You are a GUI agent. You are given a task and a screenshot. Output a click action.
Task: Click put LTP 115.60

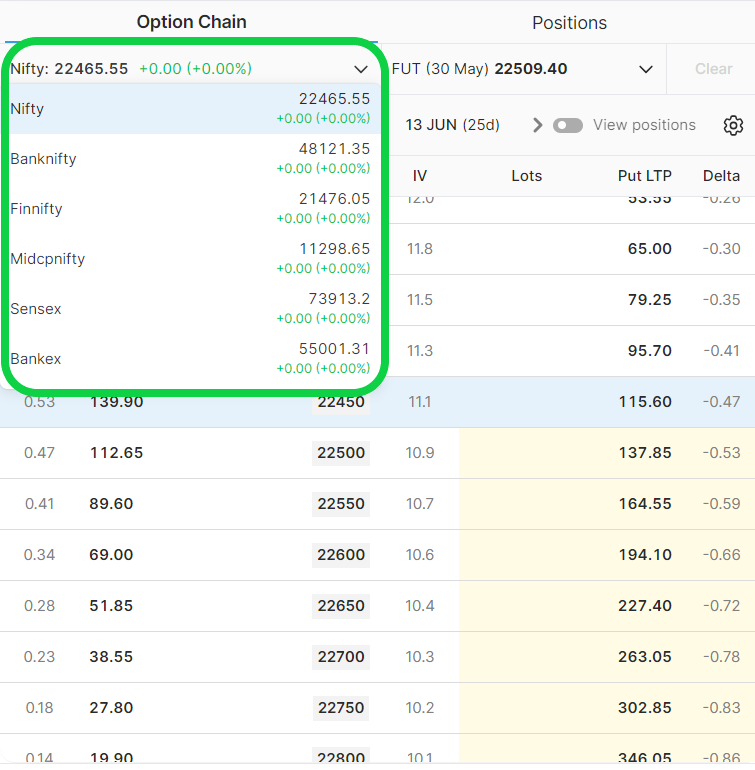coord(645,402)
